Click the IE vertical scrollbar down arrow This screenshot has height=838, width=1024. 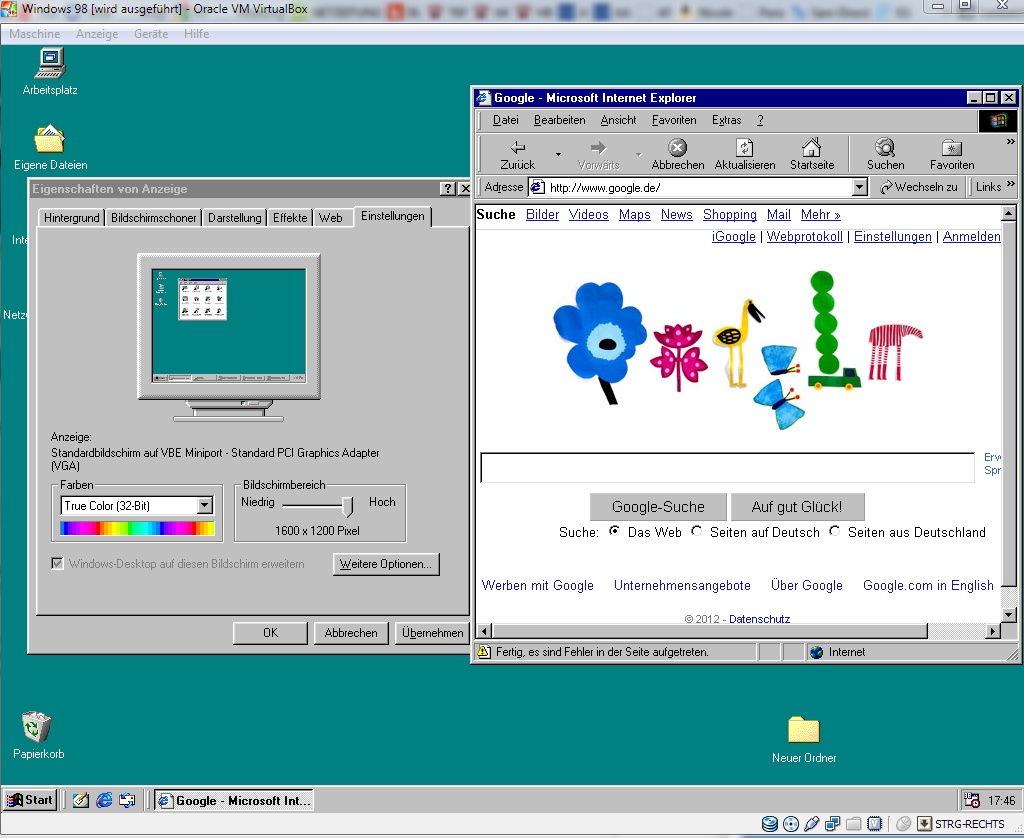pos(1008,615)
